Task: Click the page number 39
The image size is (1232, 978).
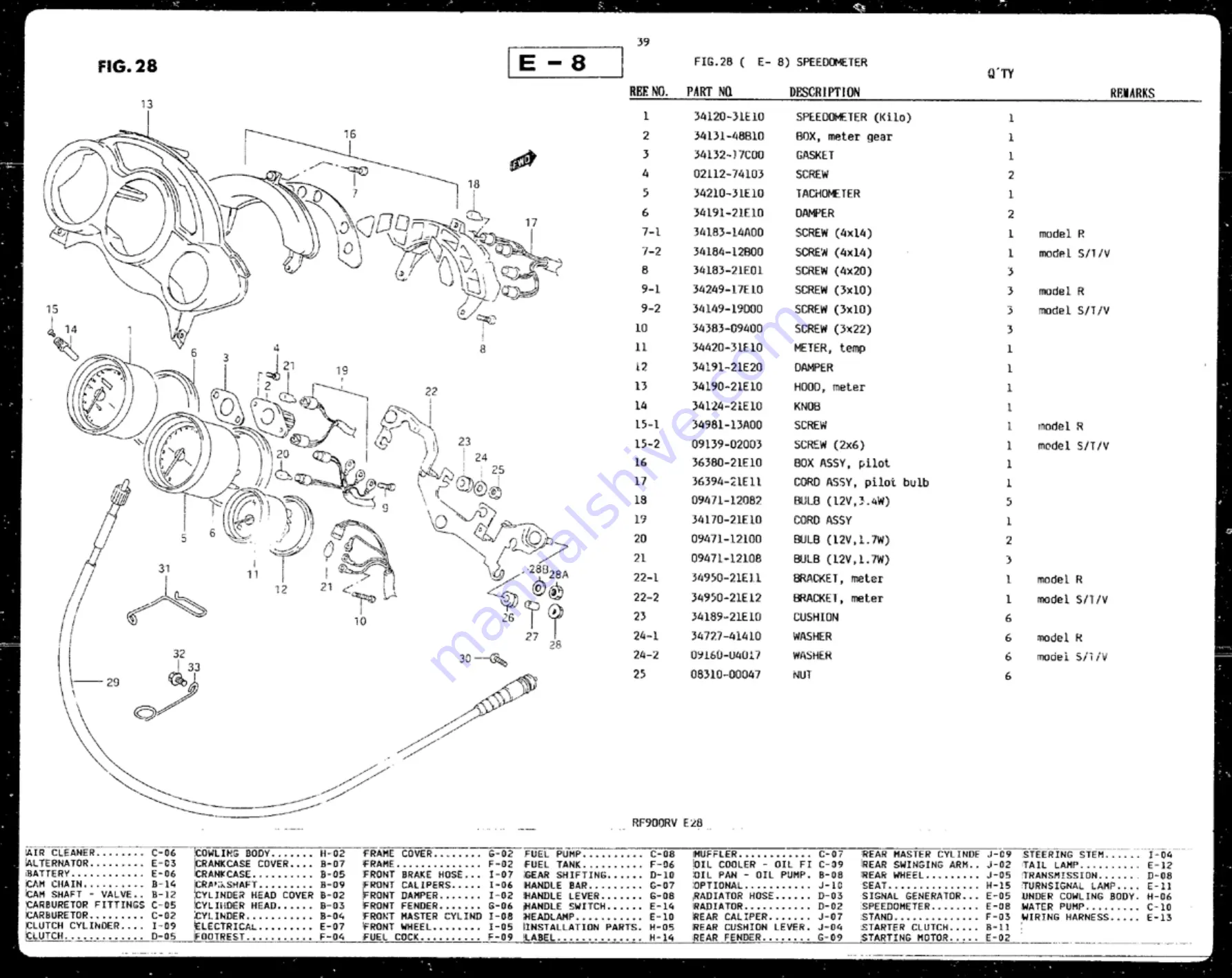Action: 643,42
